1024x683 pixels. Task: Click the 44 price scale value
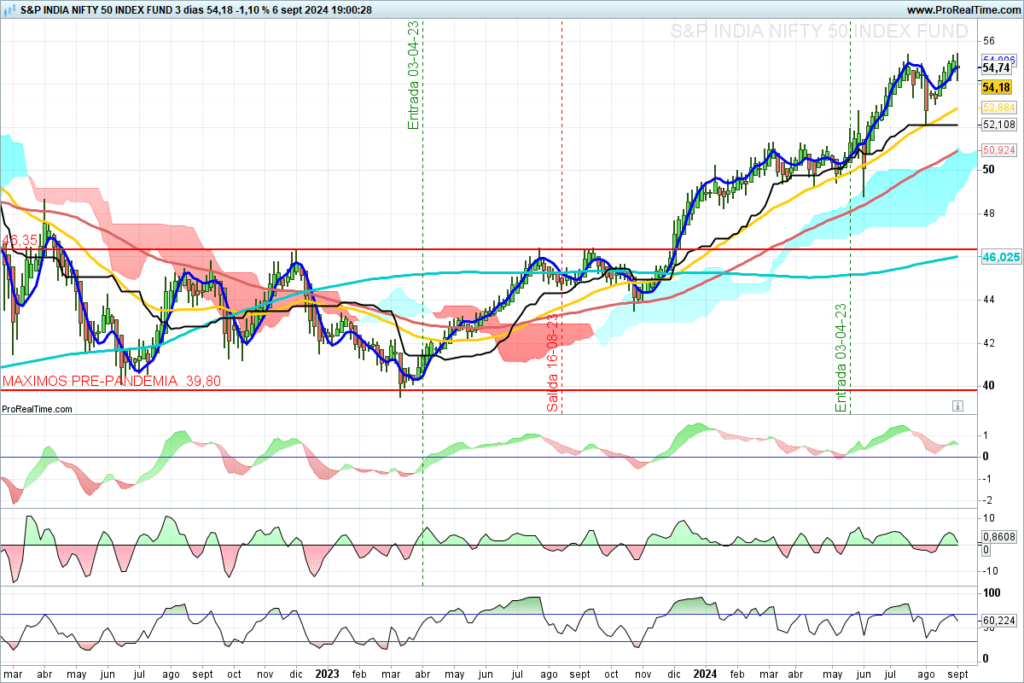989,300
